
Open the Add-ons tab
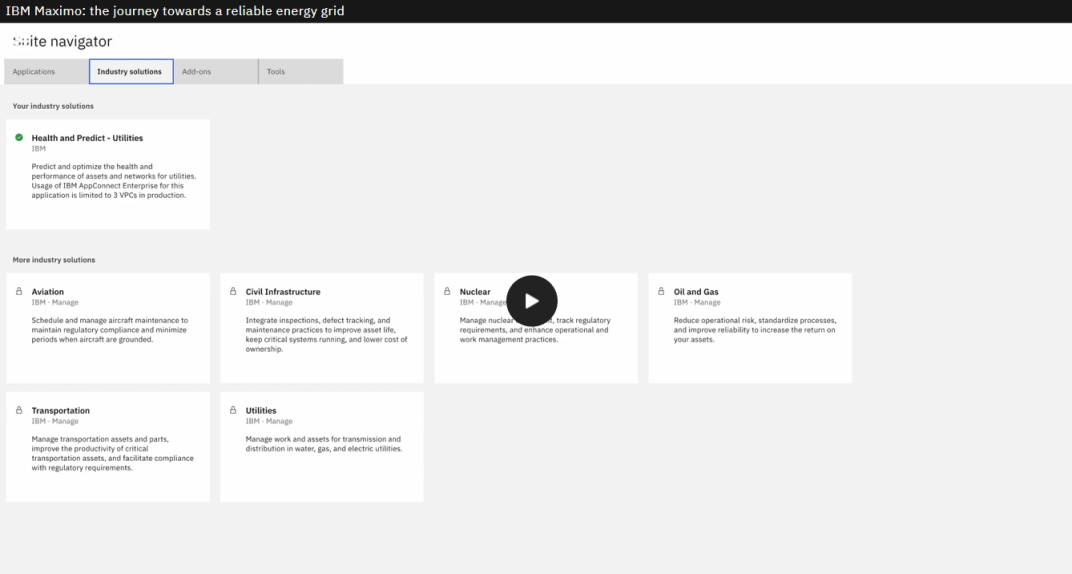[216, 72]
